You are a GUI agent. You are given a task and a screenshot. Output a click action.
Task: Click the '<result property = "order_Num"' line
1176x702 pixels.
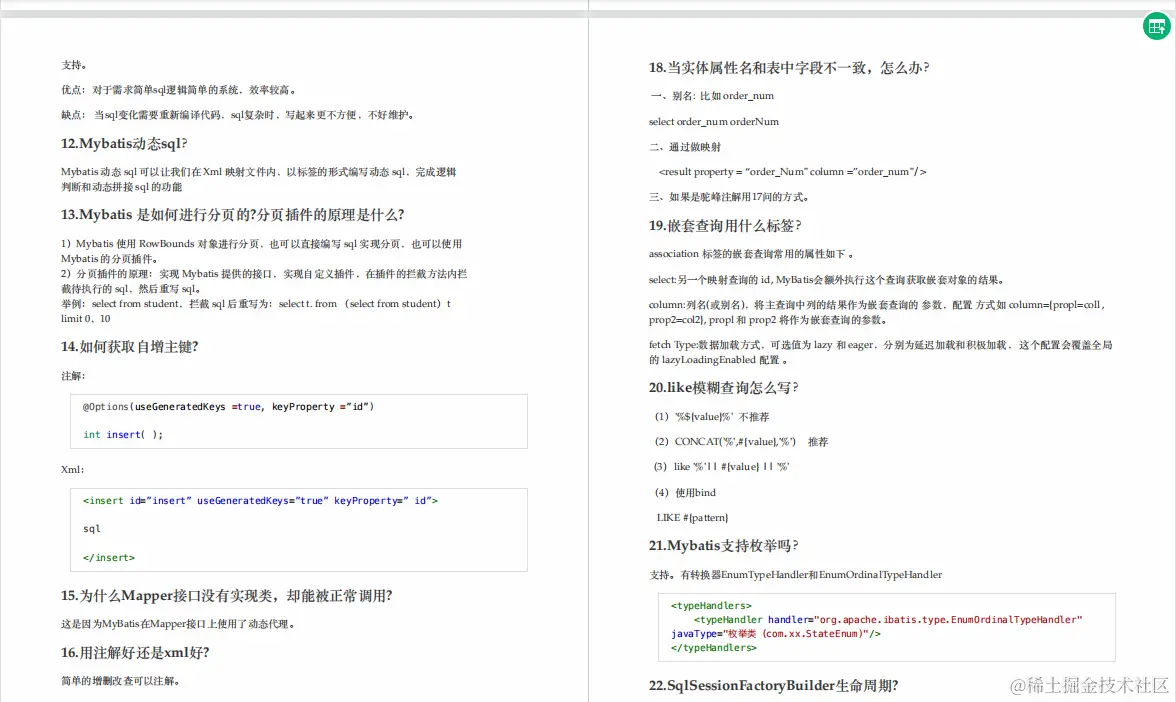pyautogui.click(x=793, y=172)
